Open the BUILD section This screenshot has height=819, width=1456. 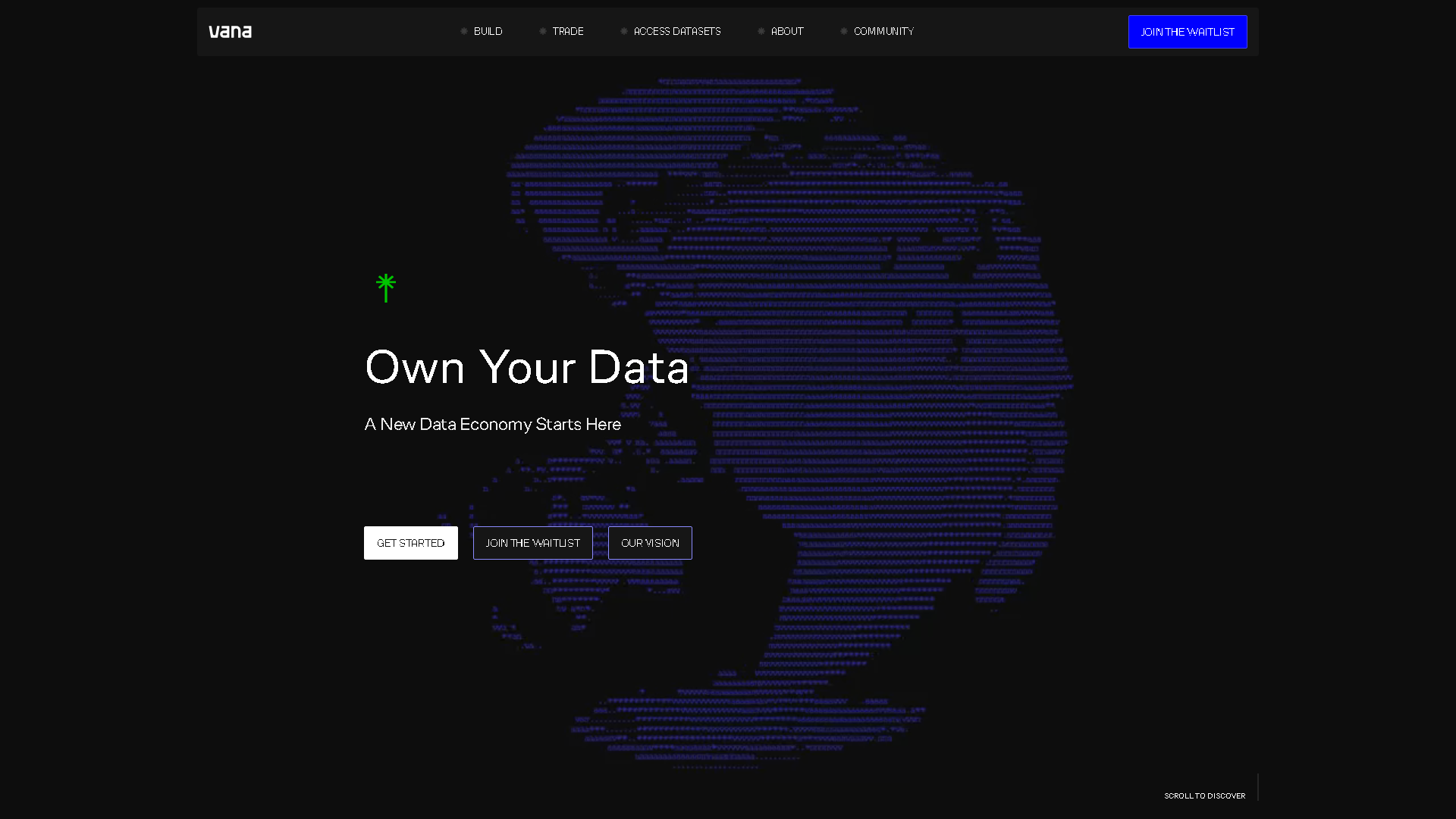[488, 31]
